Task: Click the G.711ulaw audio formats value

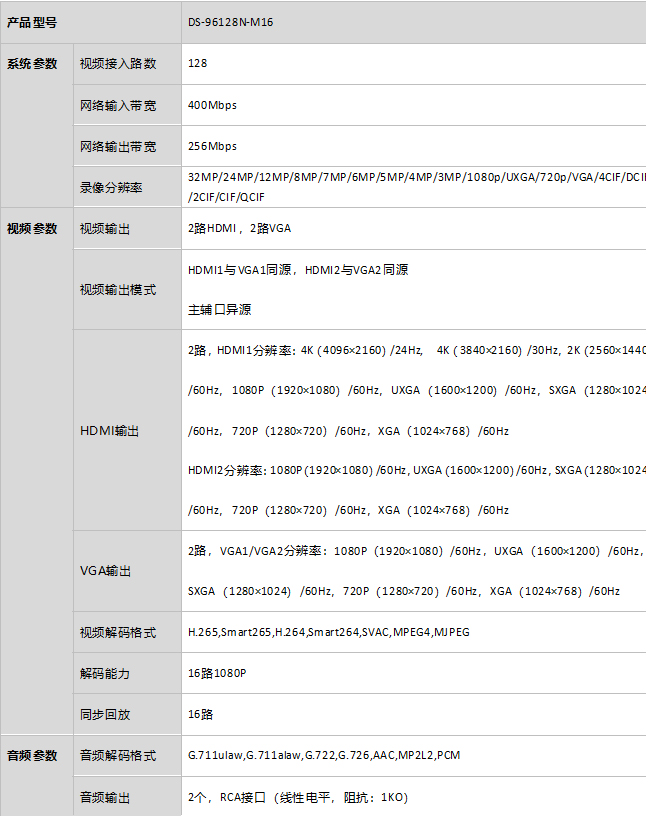Action: (324, 756)
